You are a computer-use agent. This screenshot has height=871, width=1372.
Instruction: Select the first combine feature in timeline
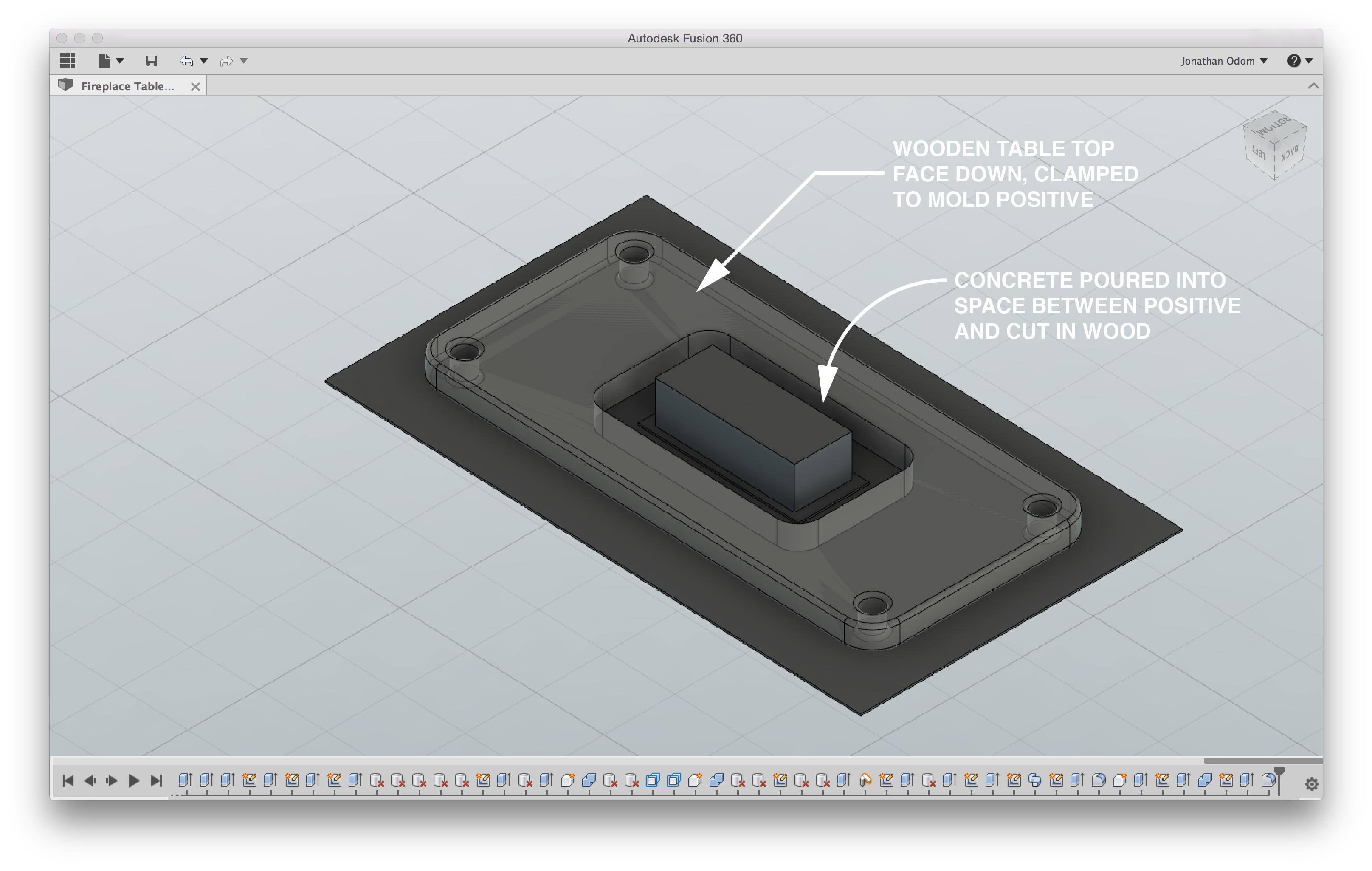(x=589, y=780)
